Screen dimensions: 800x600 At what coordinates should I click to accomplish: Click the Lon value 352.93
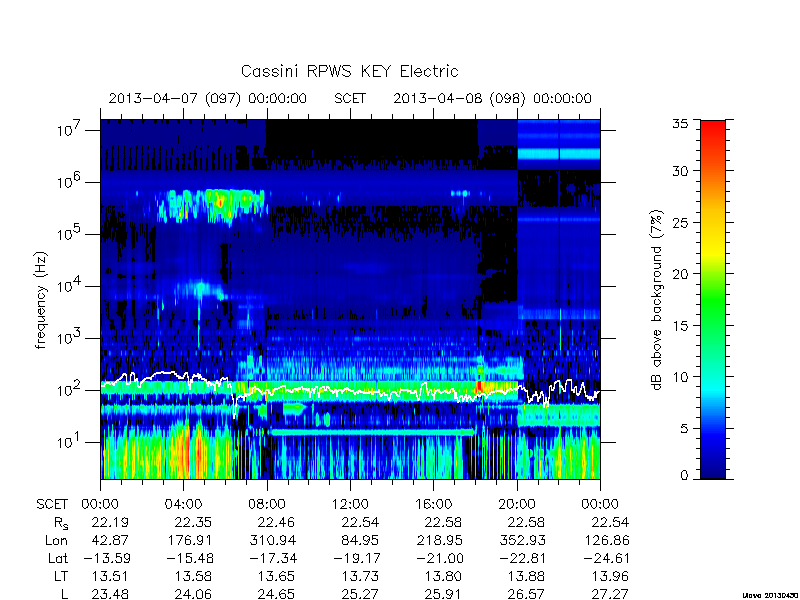click(522, 540)
